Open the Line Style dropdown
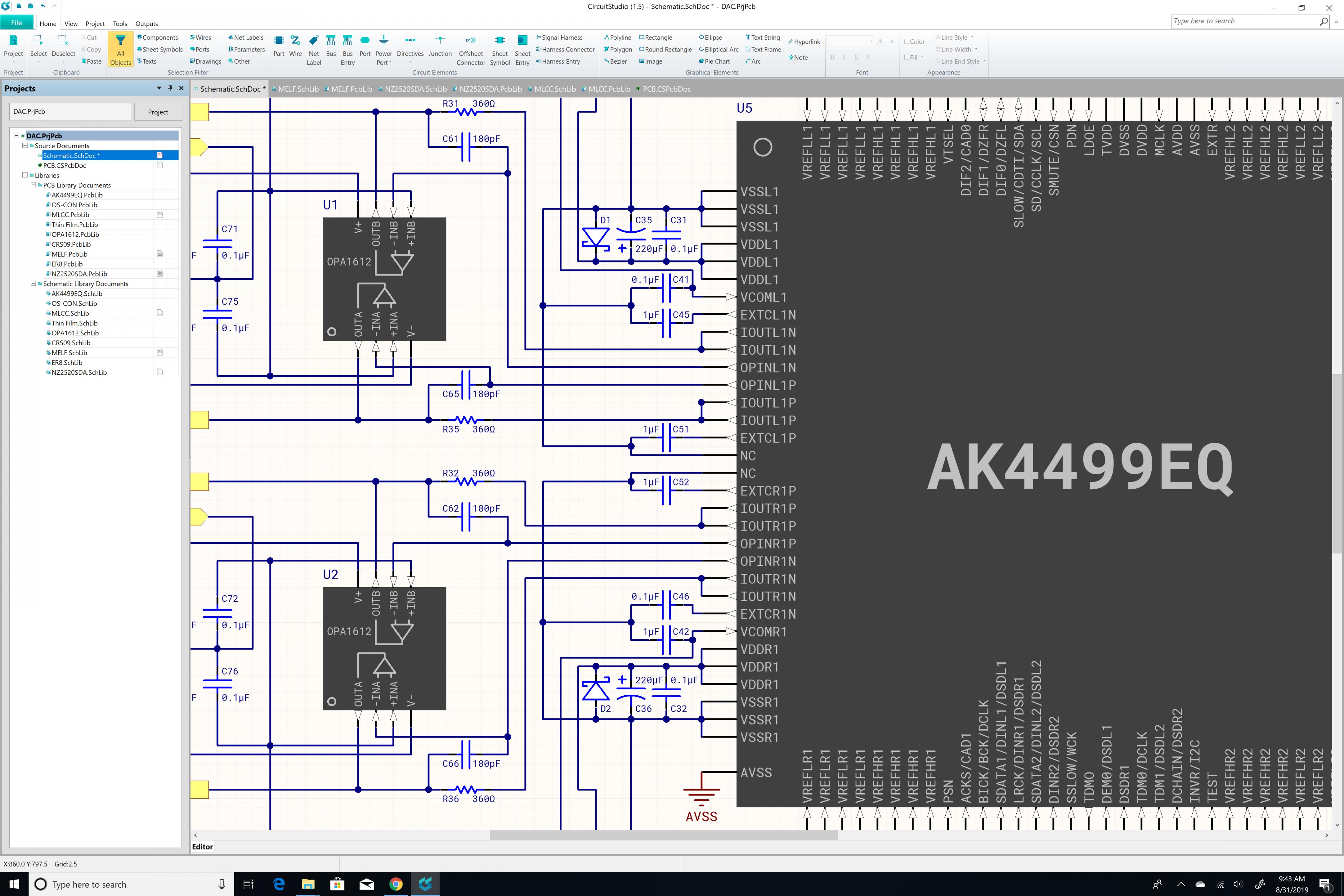This screenshot has width=1344, height=896. [x=955, y=38]
